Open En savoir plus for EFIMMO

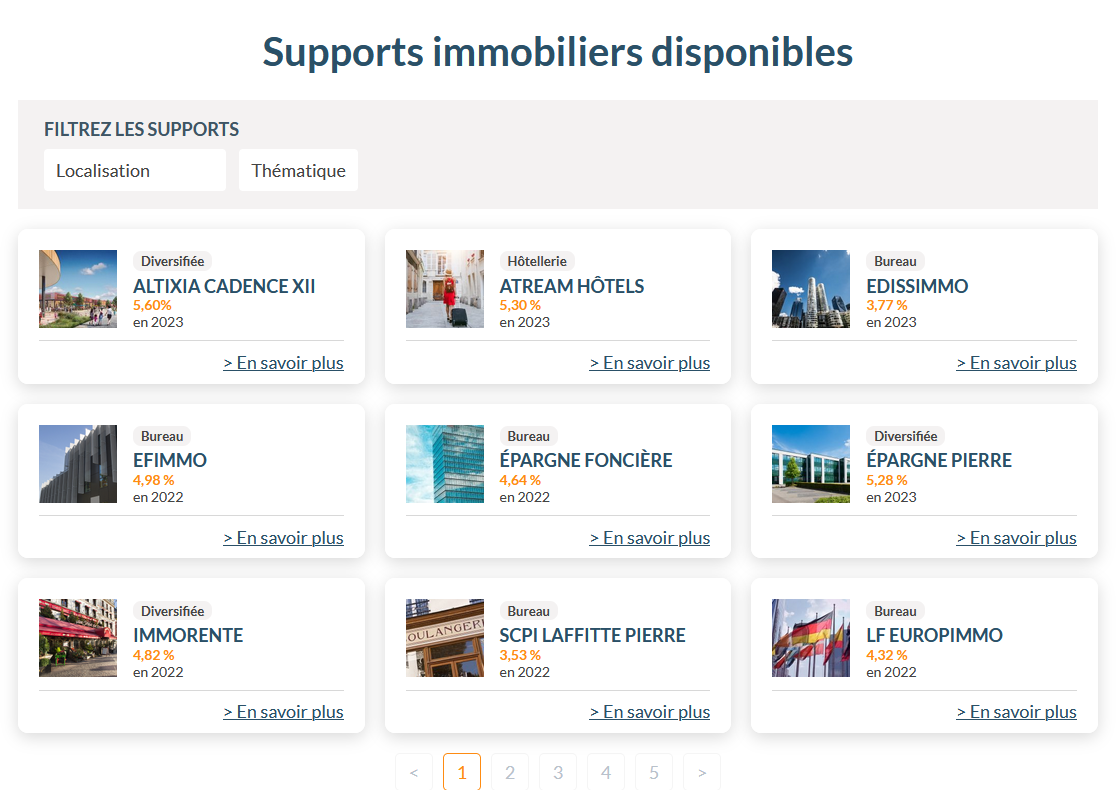283,537
